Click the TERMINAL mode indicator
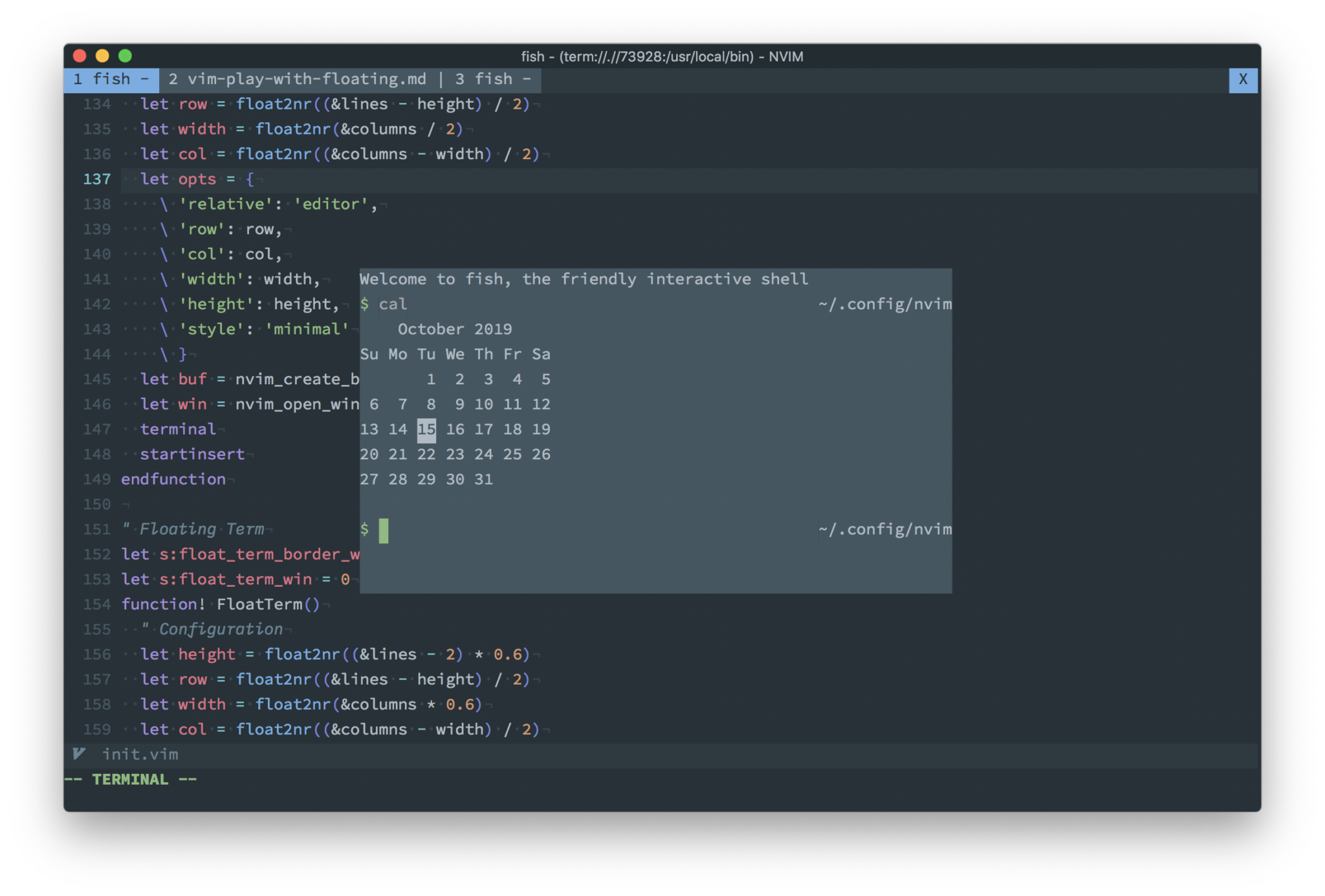This screenshot has width=1325, height=896. pyautogui.click(x=129, y=779)
